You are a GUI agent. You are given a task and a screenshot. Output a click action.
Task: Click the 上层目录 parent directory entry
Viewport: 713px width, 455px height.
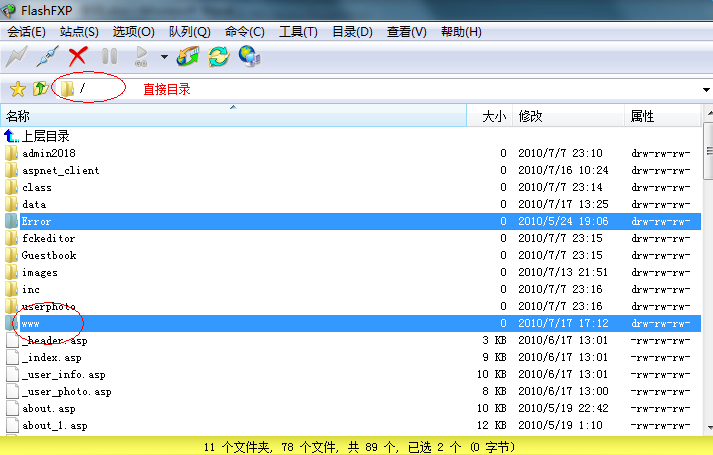click(45, 136)
